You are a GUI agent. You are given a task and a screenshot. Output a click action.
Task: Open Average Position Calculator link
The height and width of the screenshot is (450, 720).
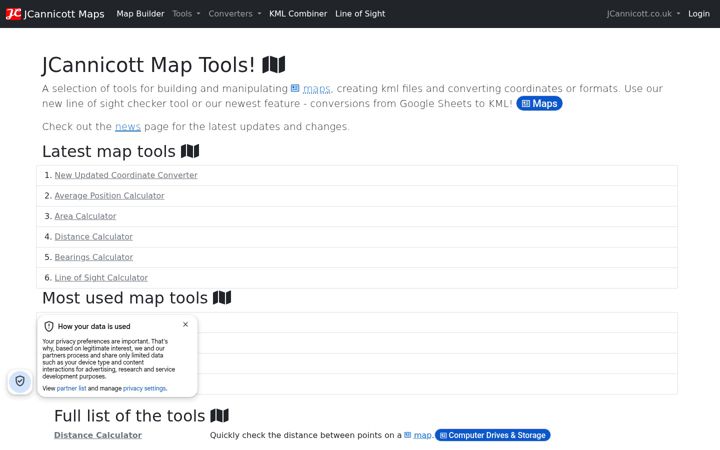(109, 196)
